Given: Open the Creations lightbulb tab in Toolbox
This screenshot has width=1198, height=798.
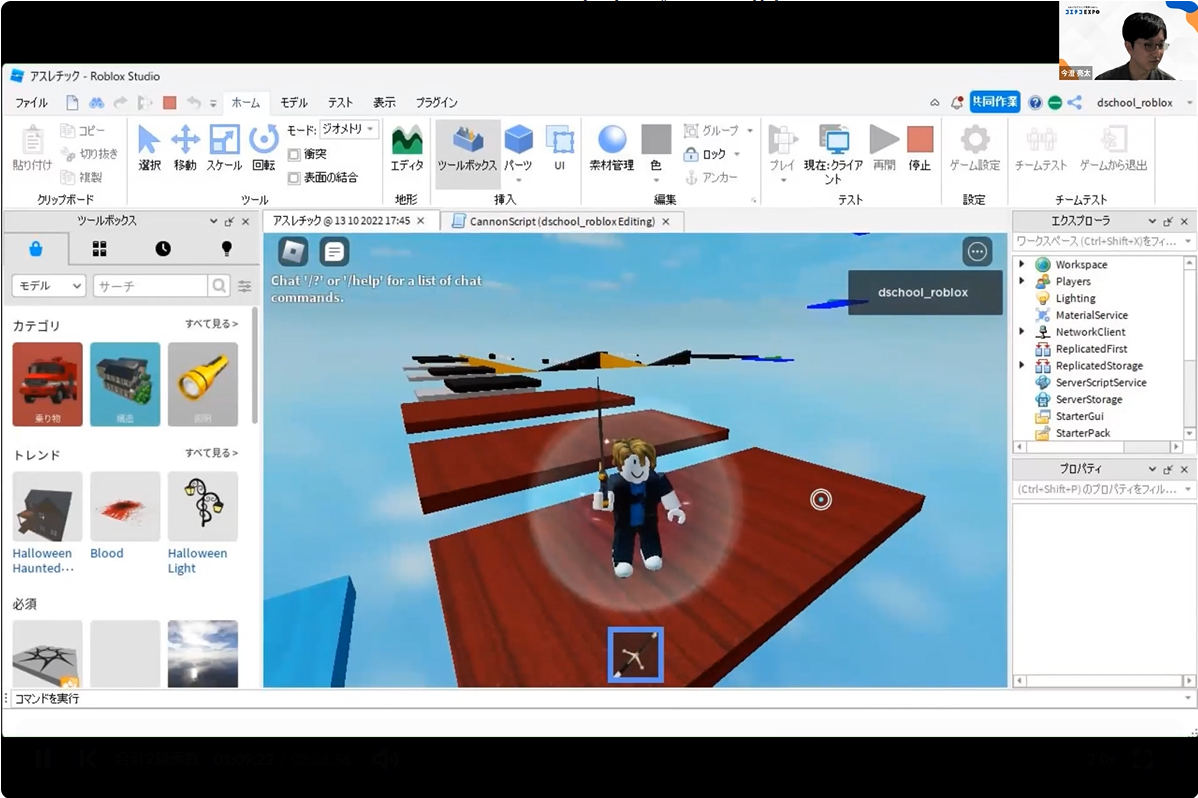Looking at the screenshot, I should pyautogui.click(x=226, y=249).
